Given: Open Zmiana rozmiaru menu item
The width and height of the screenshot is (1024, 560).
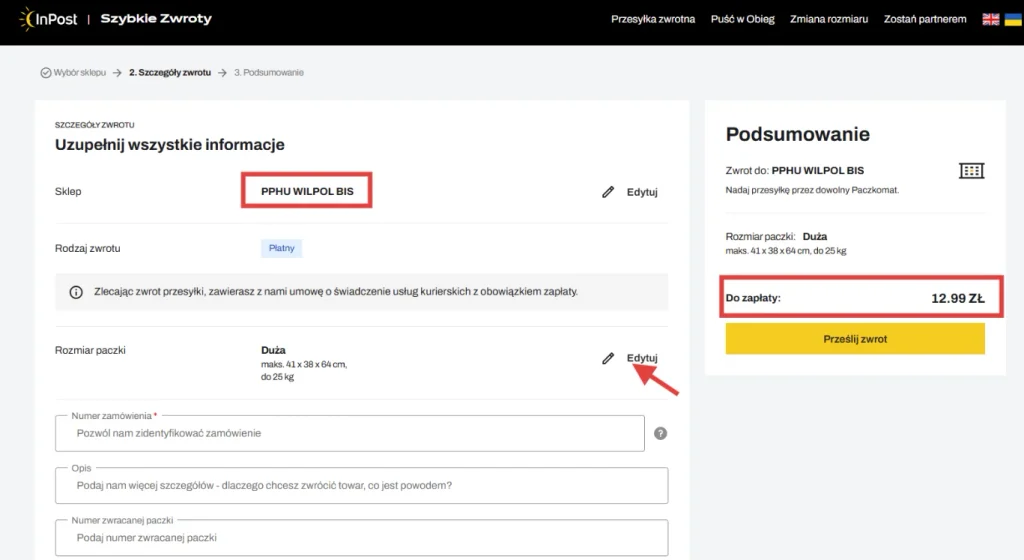Looking at the screenshot, I should click(829, 19).
